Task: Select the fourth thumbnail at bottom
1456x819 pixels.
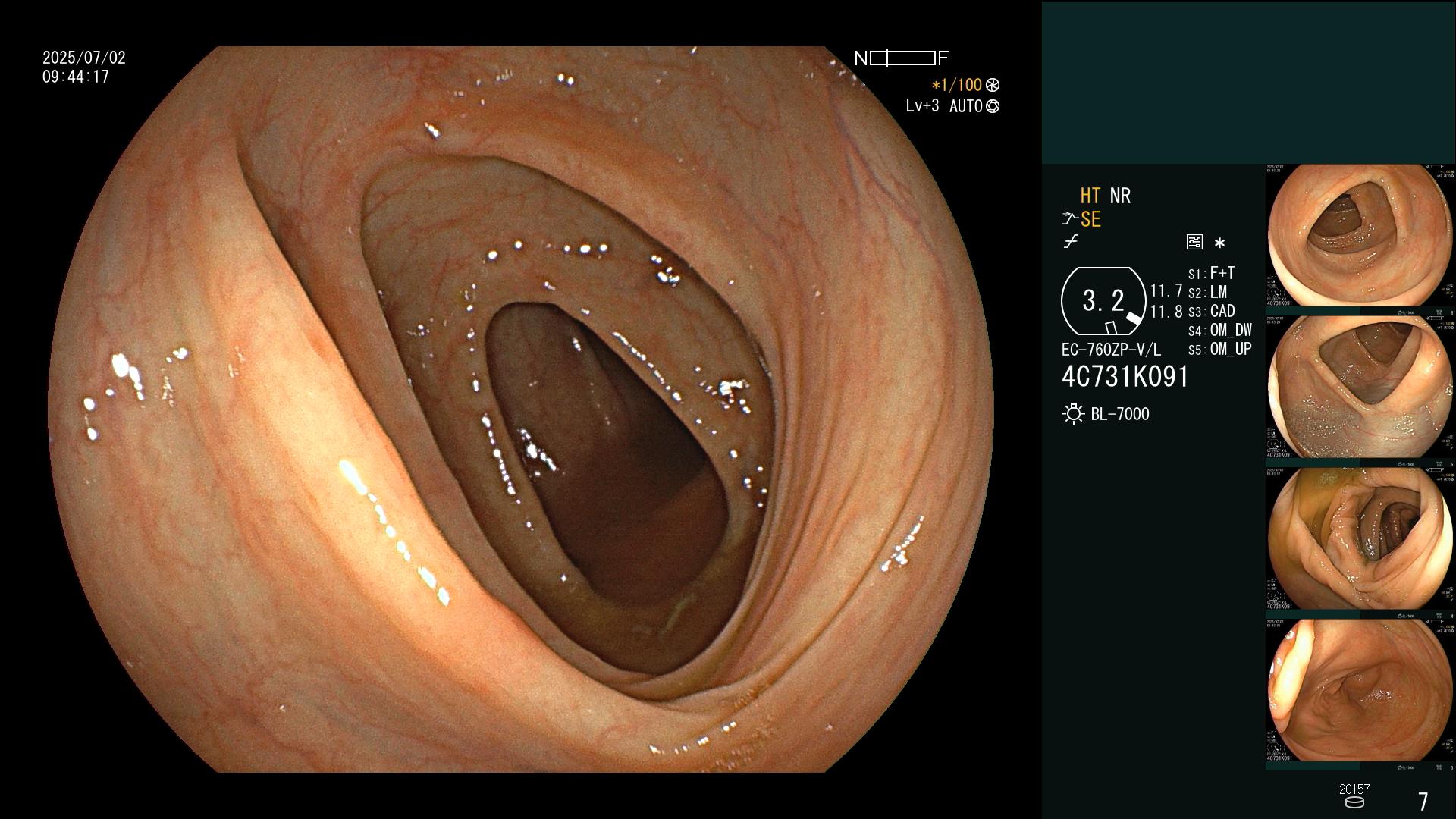Action: [1360, 690]
